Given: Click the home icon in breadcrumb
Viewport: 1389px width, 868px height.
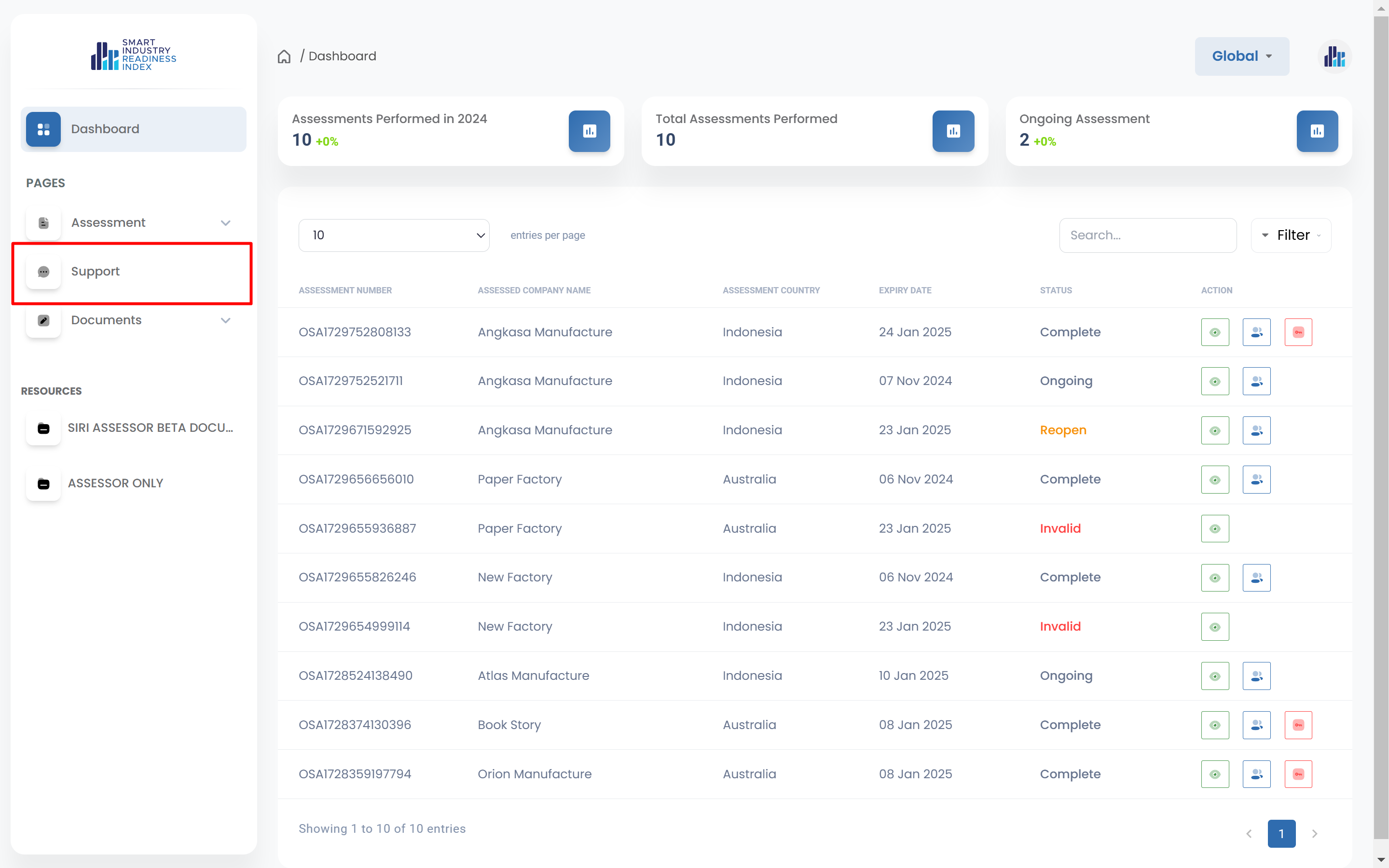Looking at the screenshot, I should [x=284, y=56].
